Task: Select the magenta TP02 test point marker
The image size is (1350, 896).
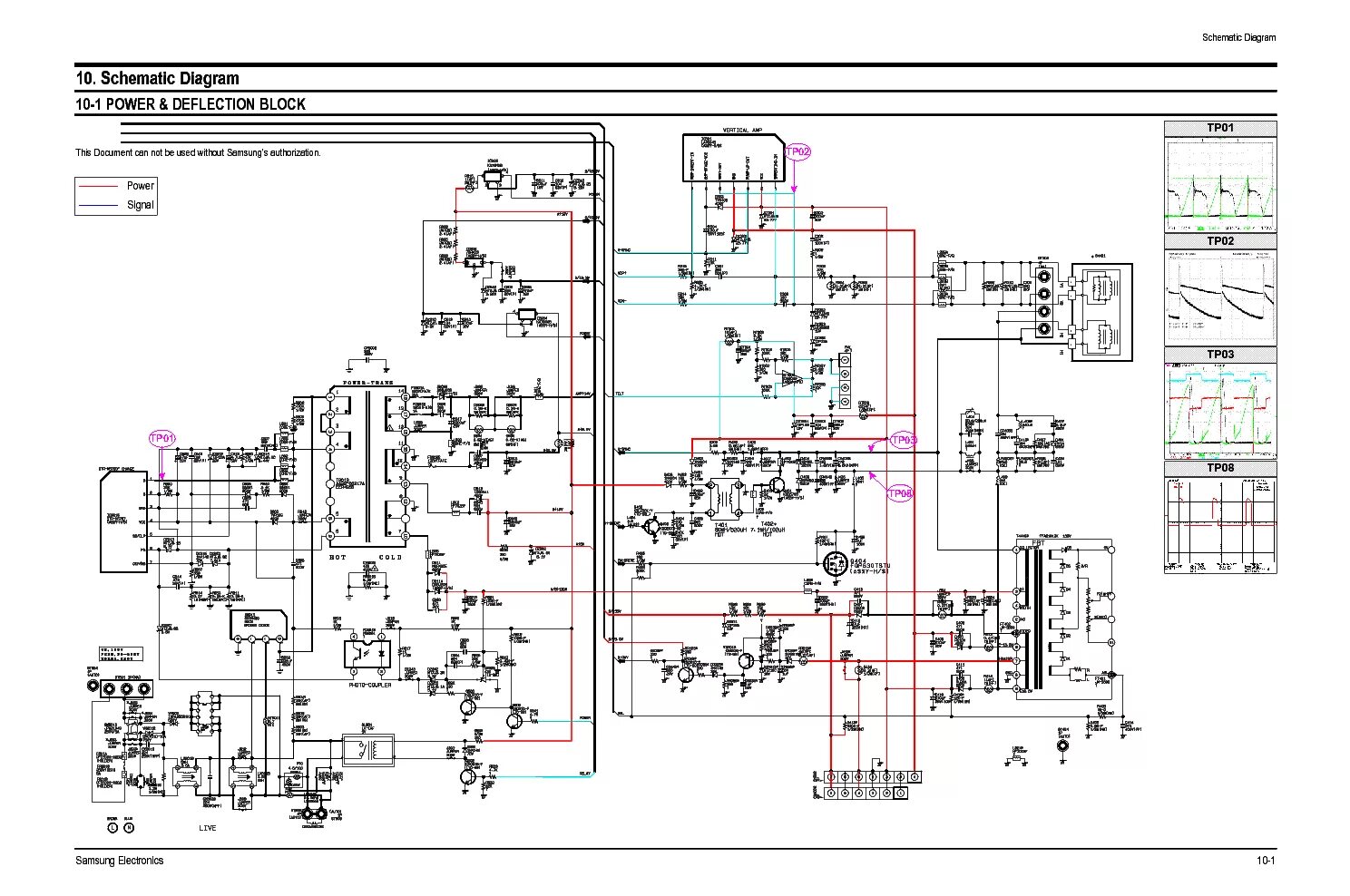Action: tap(797, 151)
